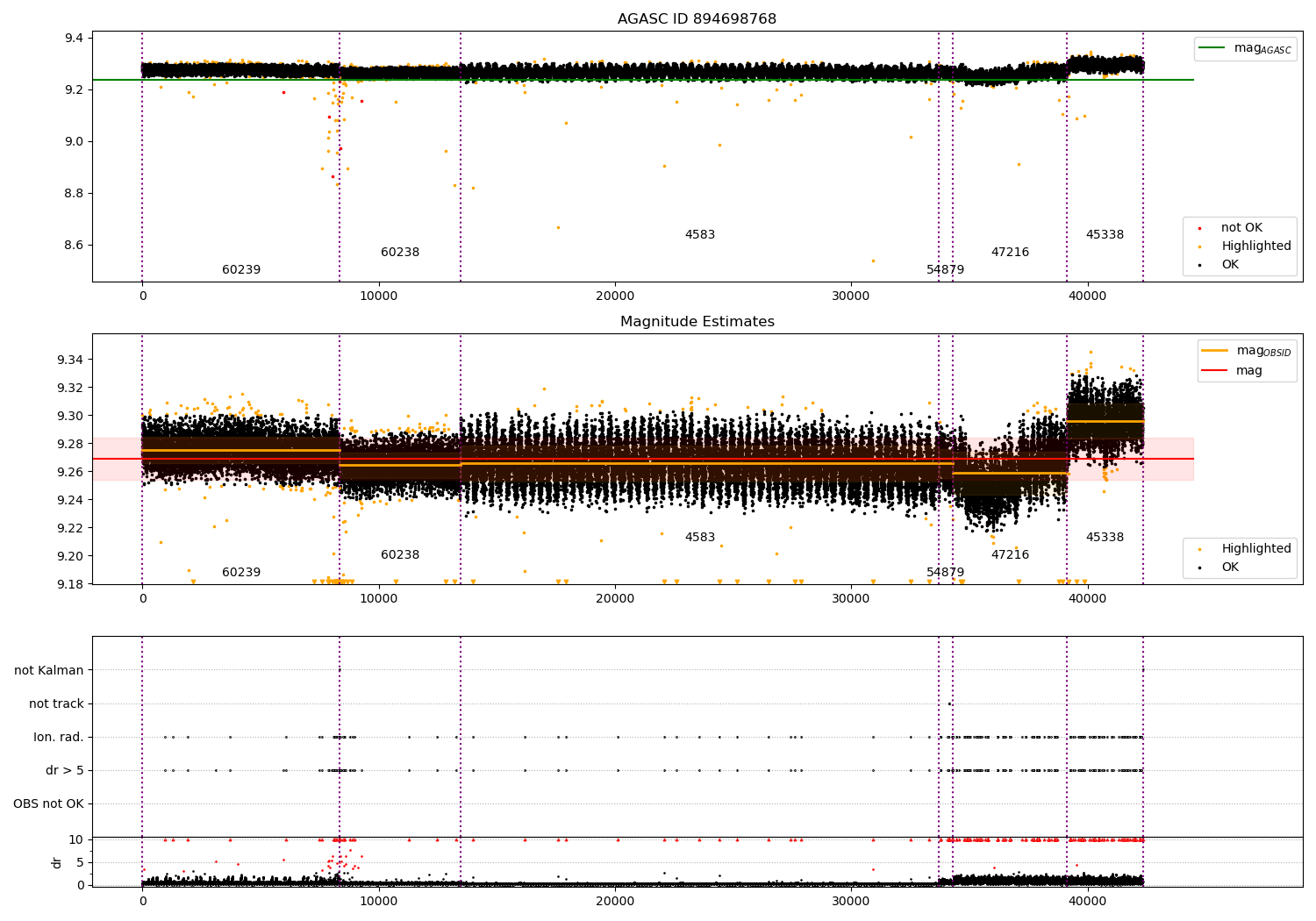Click the 'Magnitude Estimates' plot title
Image resolution: width=1316 pixels, height=921 pixels.
[697, 322]
